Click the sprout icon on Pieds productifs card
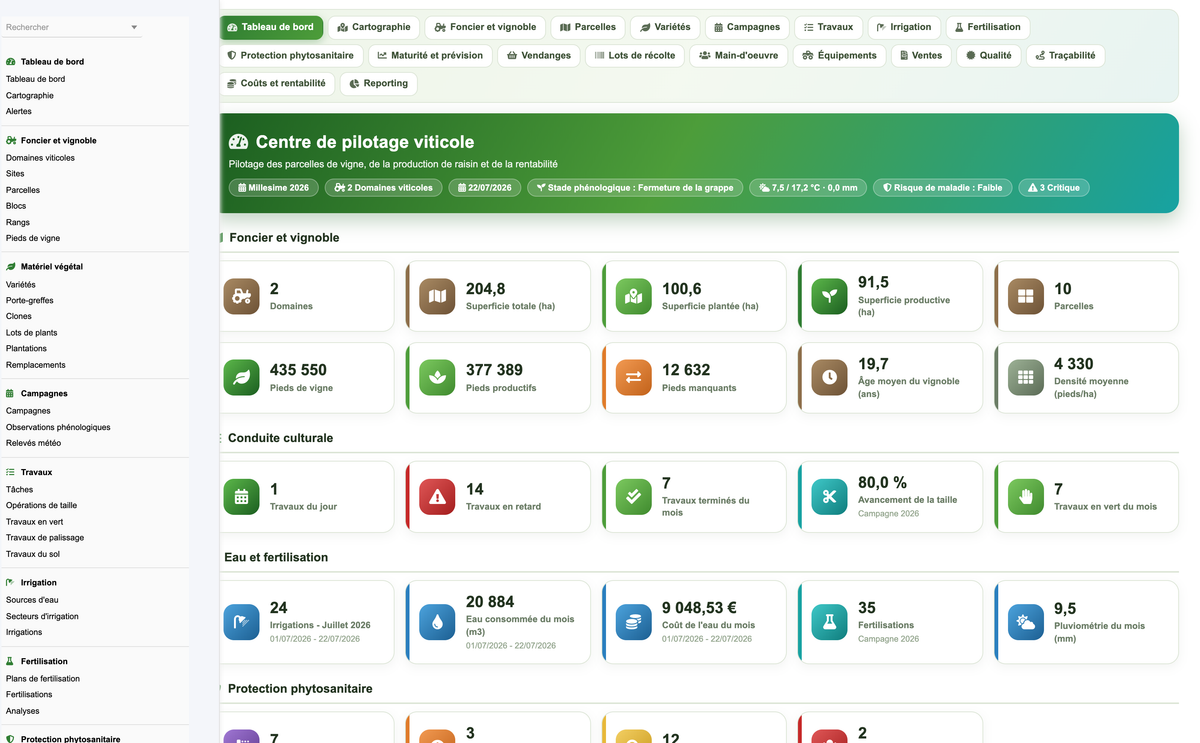The width and height of the screenshot is (1200, 743). 437,377
